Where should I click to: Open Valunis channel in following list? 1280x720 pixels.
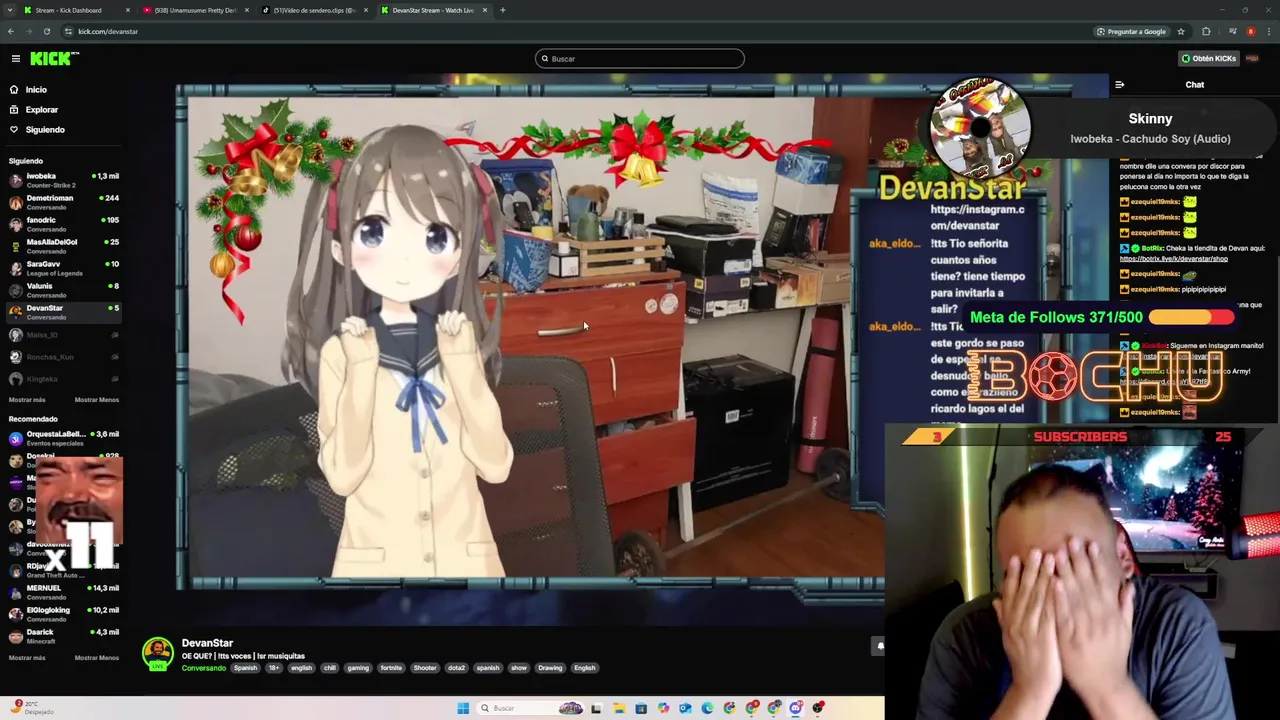[63, 290]
